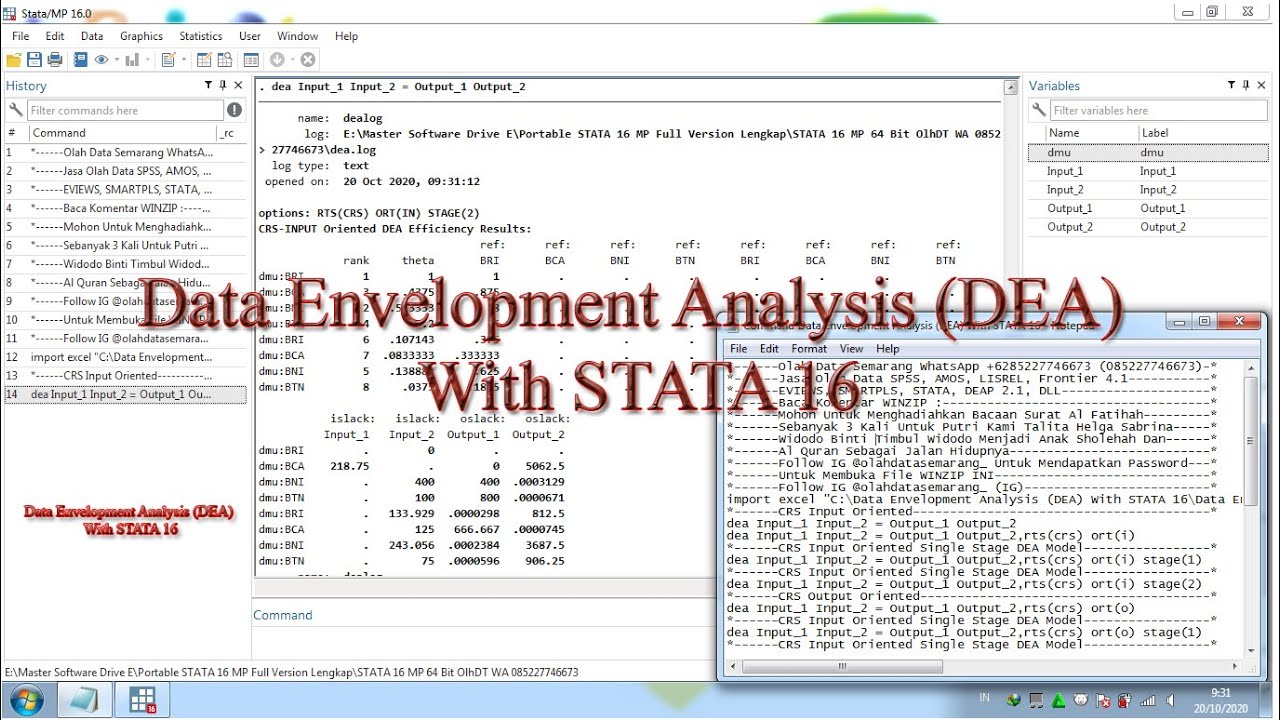Click the wrench icon in Variables panel
Viewport: 1280px width, 720px height.
coord(1039,110)
